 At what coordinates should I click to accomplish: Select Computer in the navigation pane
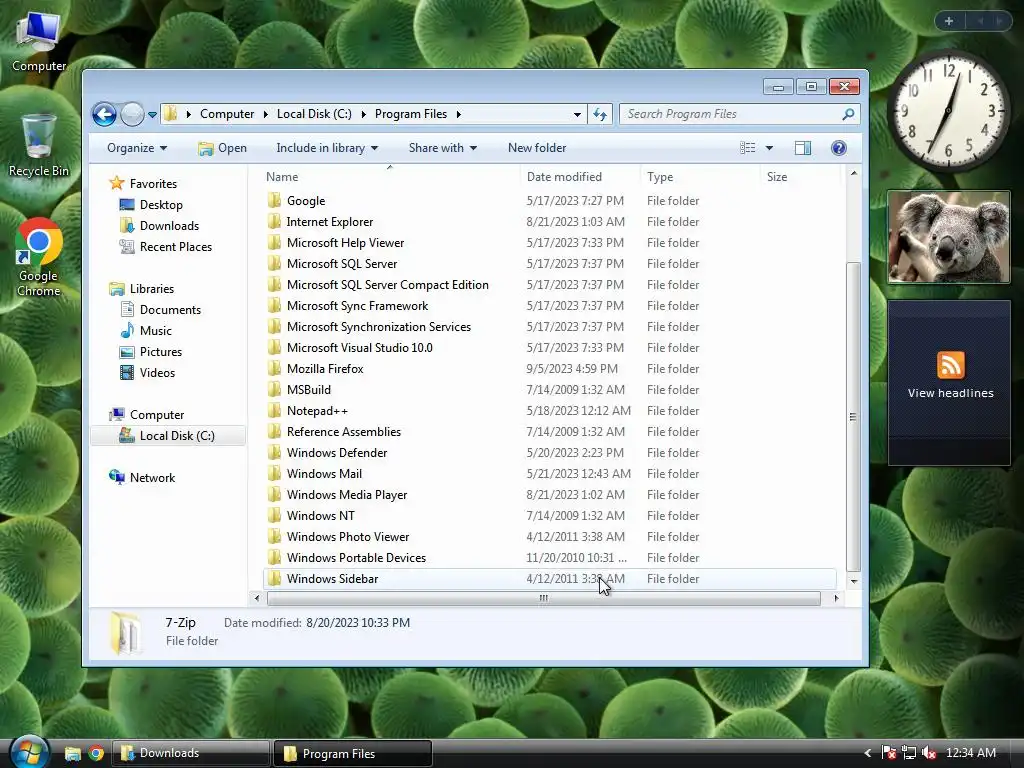(157, 415)
